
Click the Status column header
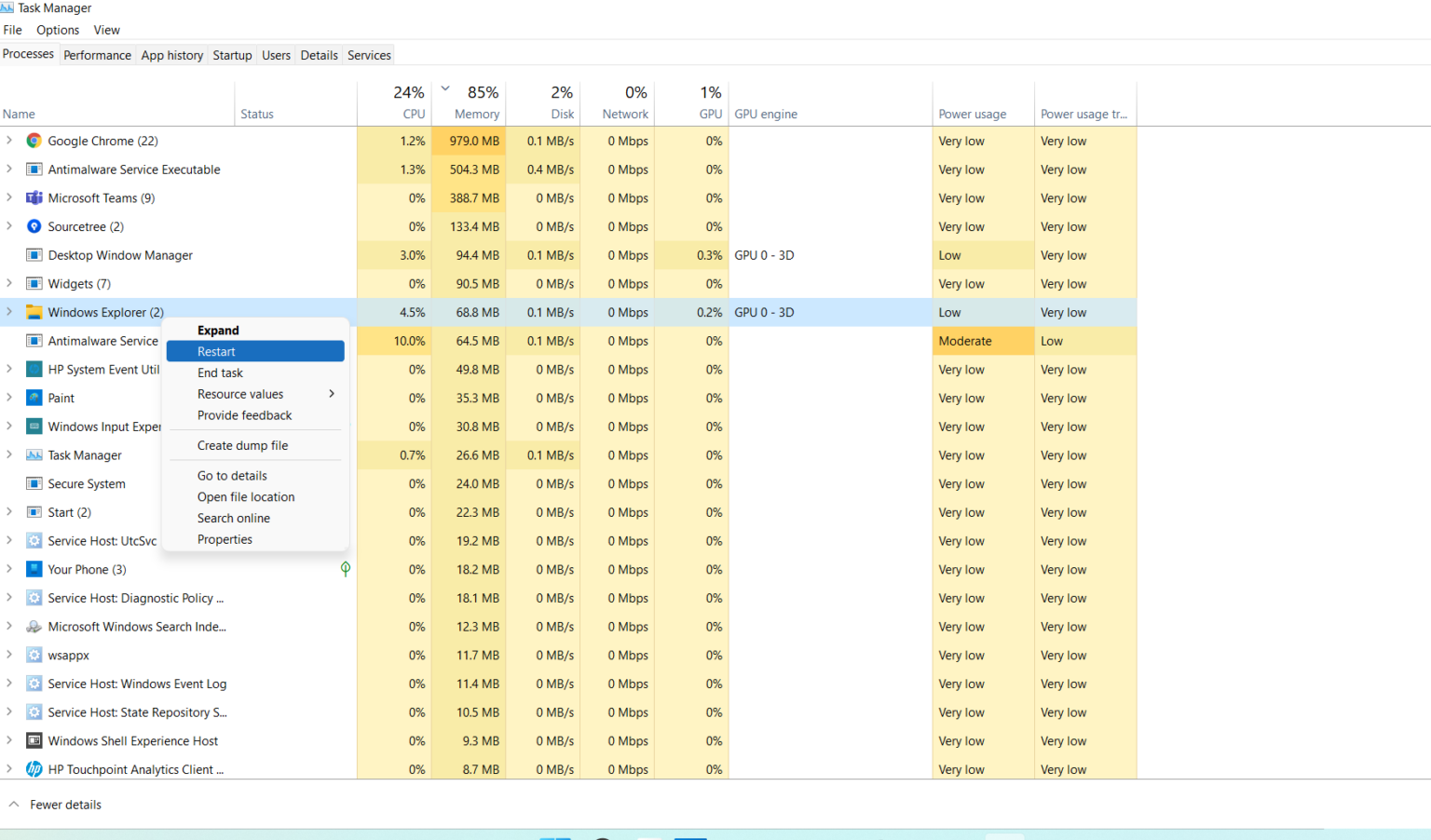point(257,114)
